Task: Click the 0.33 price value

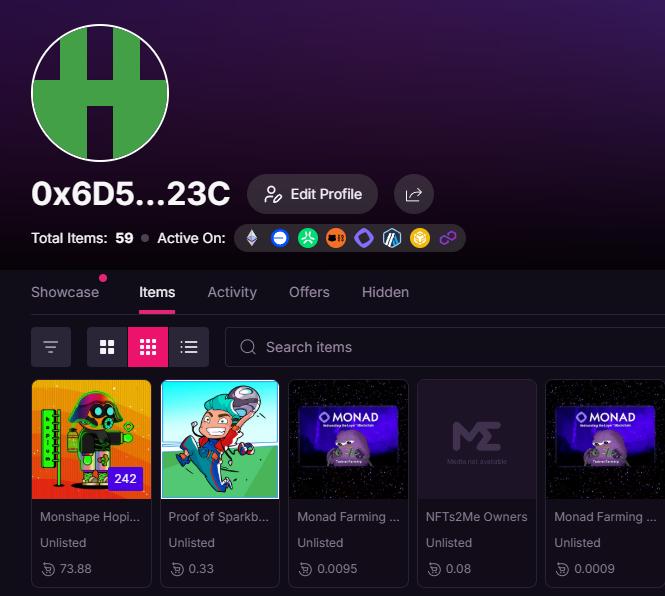Action: click(201, 569)
